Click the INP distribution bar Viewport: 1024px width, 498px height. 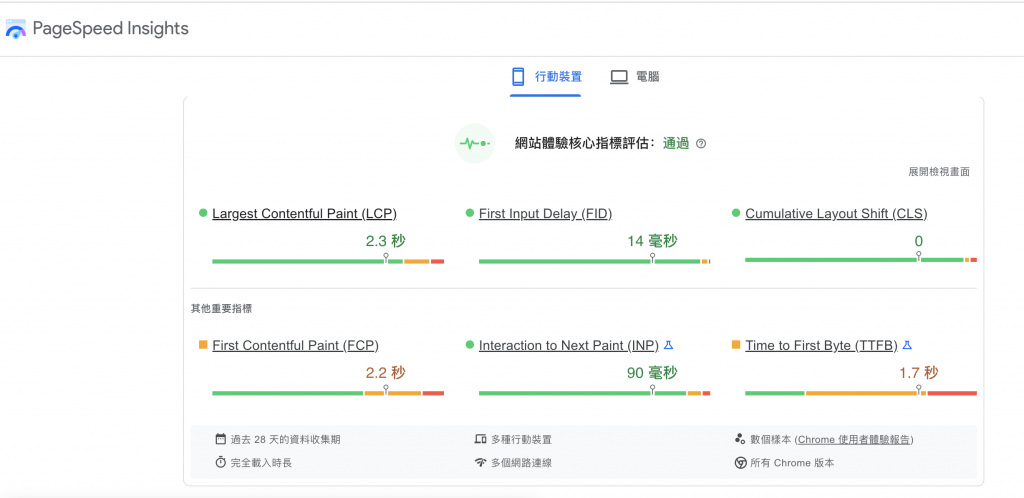(594, 393)
